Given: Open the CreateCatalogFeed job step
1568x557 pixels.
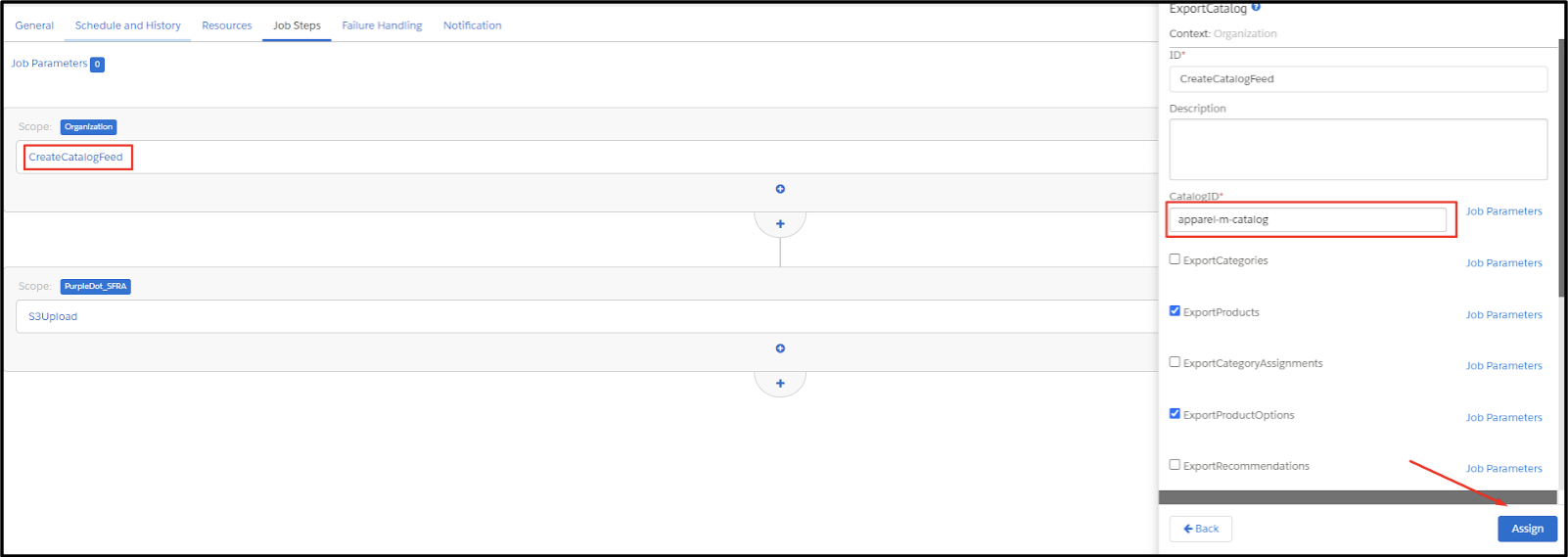Looking at the screenshot, I should (x=76, y=157).
